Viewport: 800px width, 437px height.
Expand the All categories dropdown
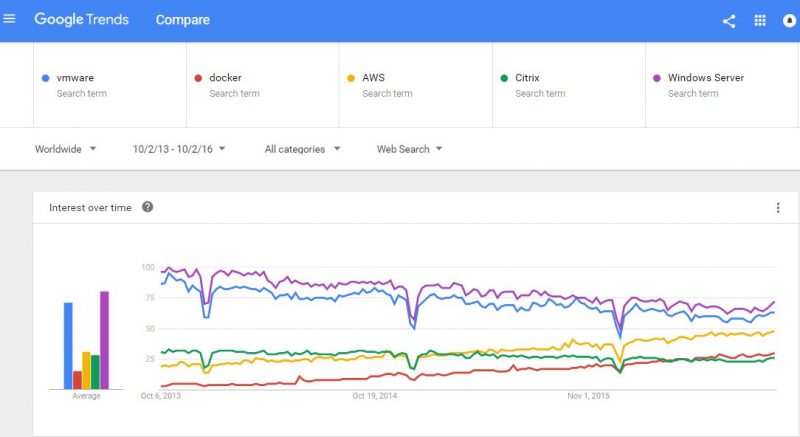302,149
